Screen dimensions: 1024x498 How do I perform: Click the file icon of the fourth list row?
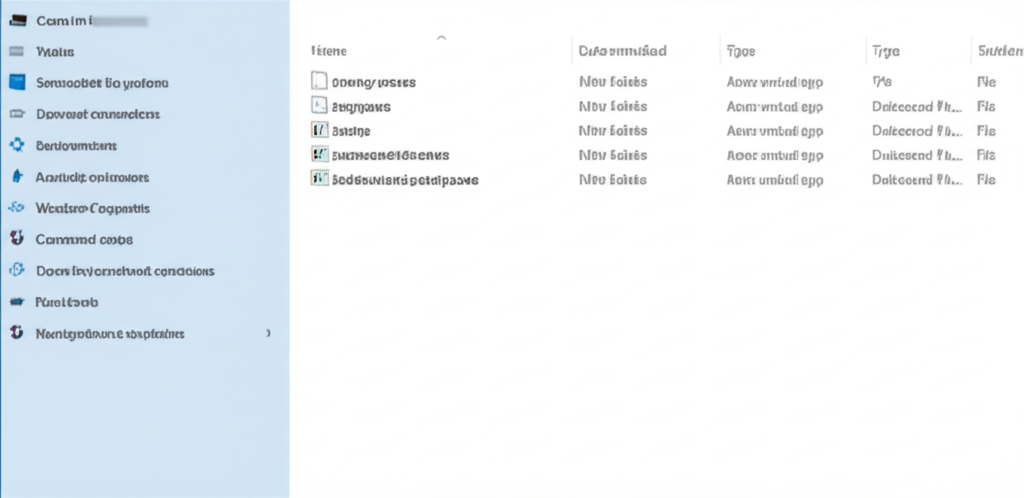coord(319,155)
